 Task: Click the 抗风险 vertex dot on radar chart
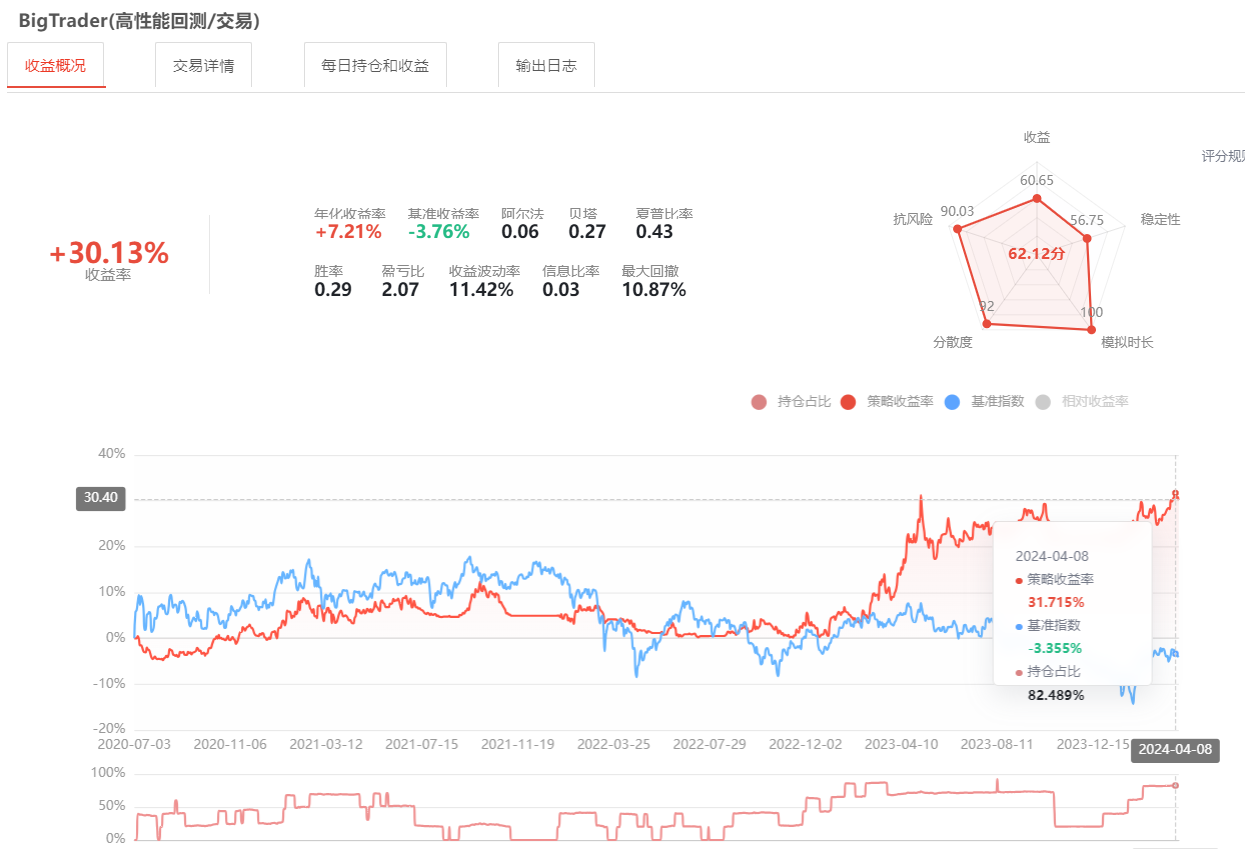pos(958,230)
